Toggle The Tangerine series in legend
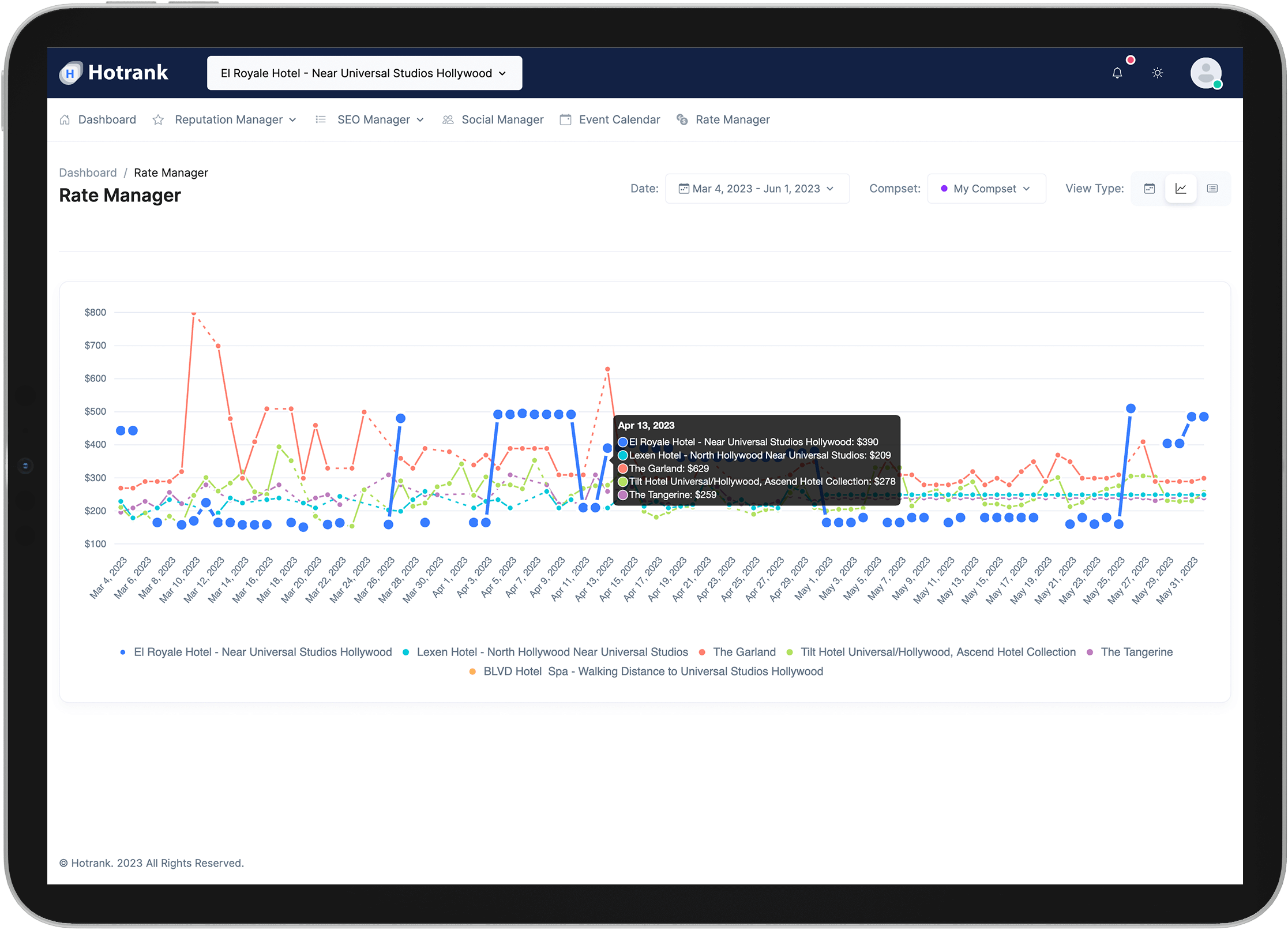The image size is (1288, 930). (x=1129, y=652)
